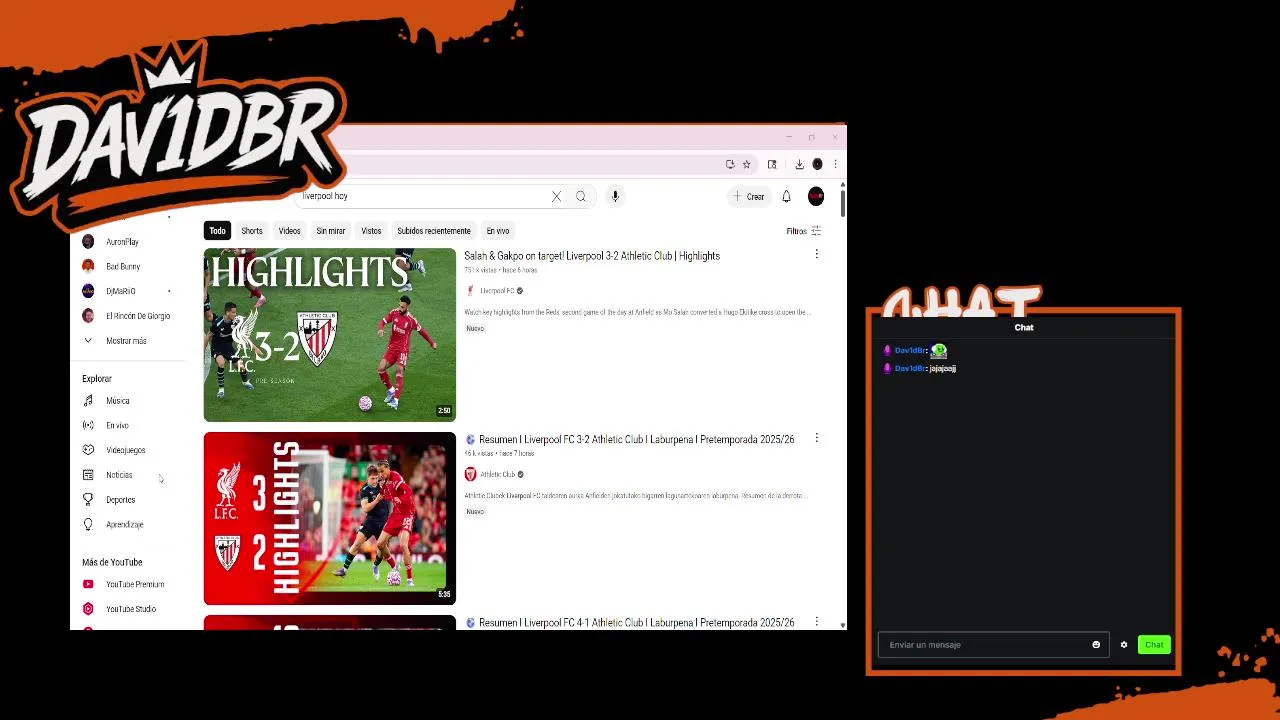The height and width of the screenshot is (720, 1280).
Task: Open the emoji picker in chat box
Action: [x=1096, y=645]
